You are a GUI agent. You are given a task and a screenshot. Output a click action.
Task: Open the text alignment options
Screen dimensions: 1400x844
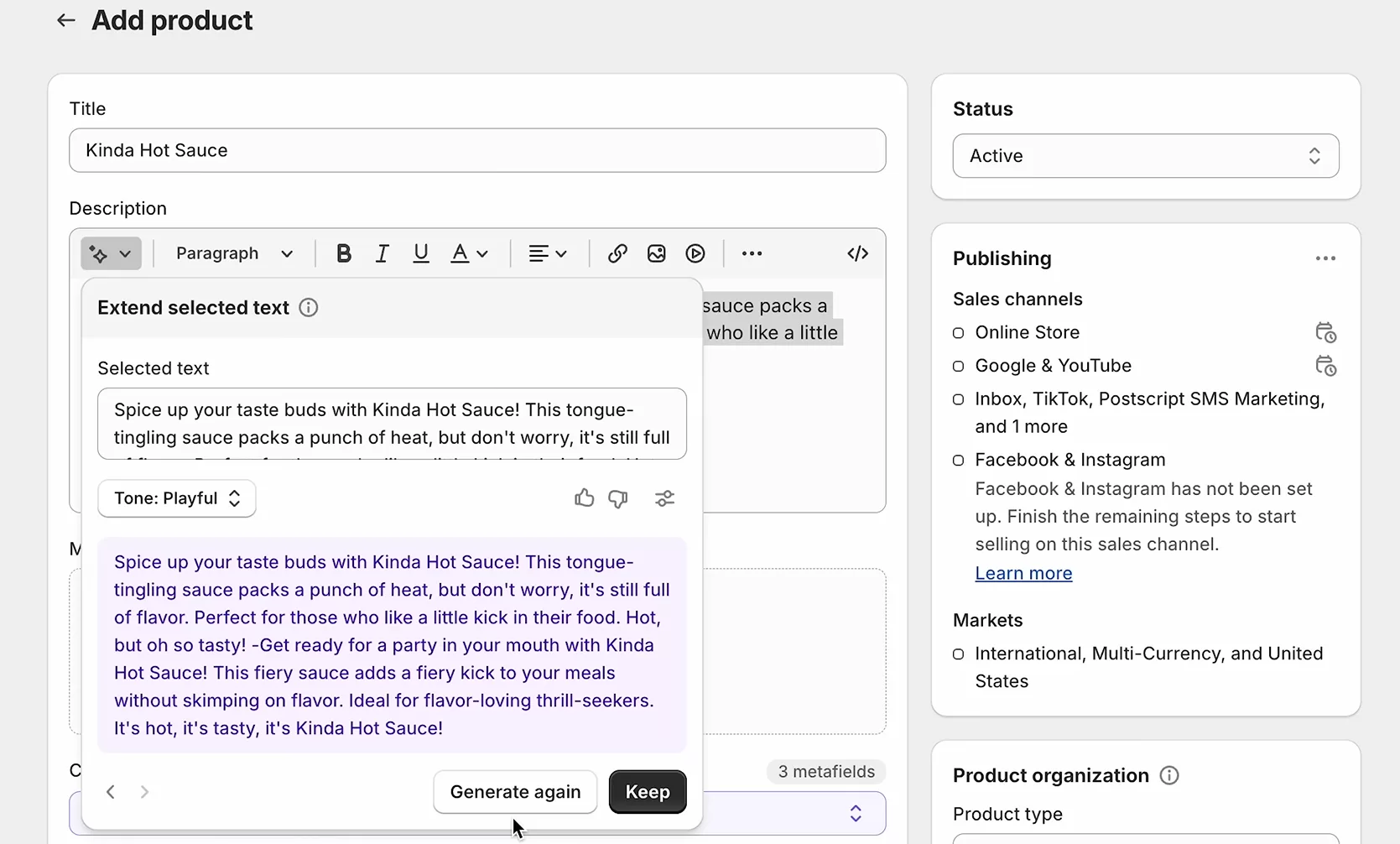[x=548, y=253]
